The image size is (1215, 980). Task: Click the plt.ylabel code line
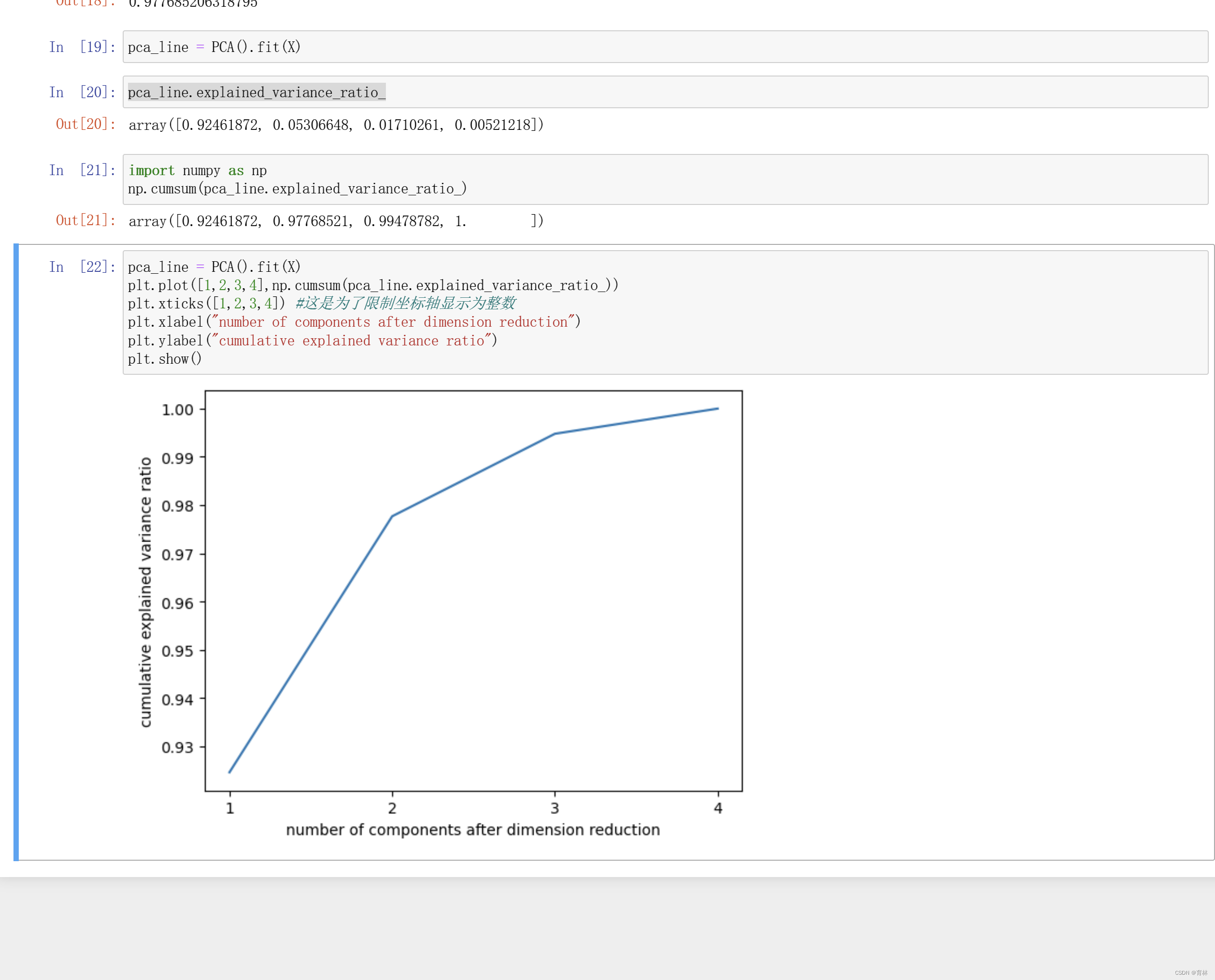tap(312, 341)
